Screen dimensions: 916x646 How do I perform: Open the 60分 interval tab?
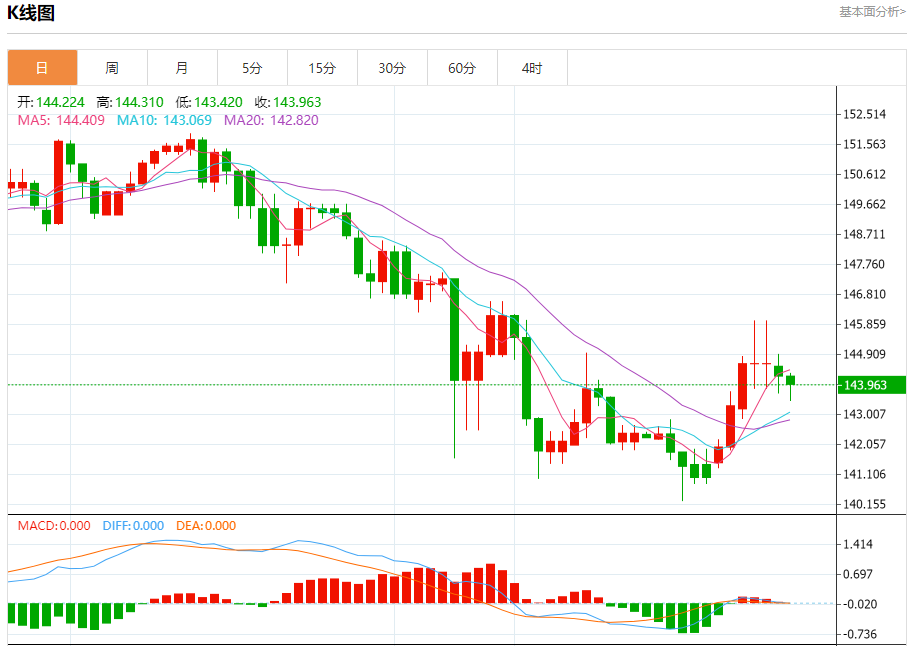click(462, 68)
